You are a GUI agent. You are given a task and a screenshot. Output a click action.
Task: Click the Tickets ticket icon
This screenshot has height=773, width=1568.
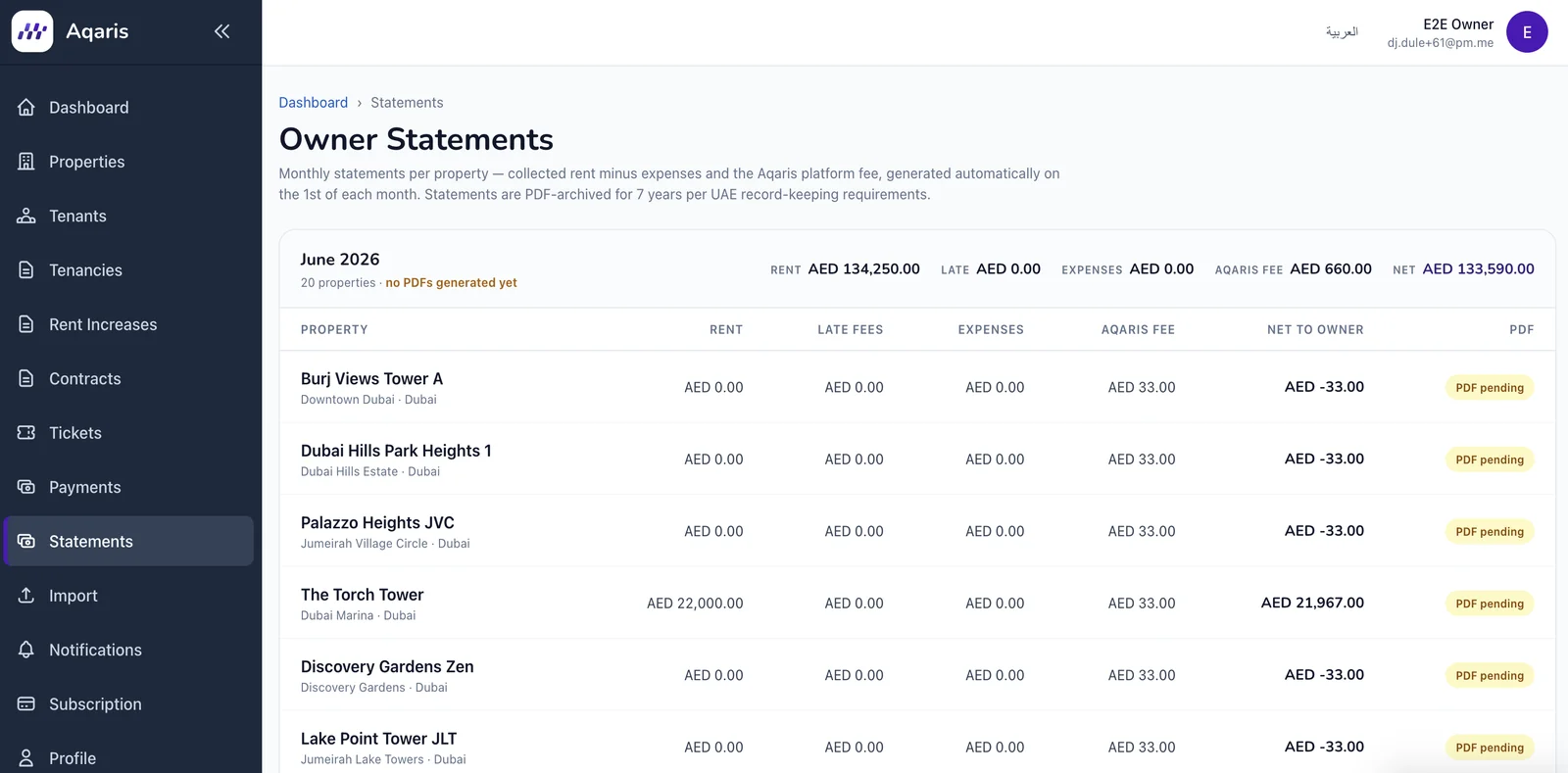coord(26,432)
